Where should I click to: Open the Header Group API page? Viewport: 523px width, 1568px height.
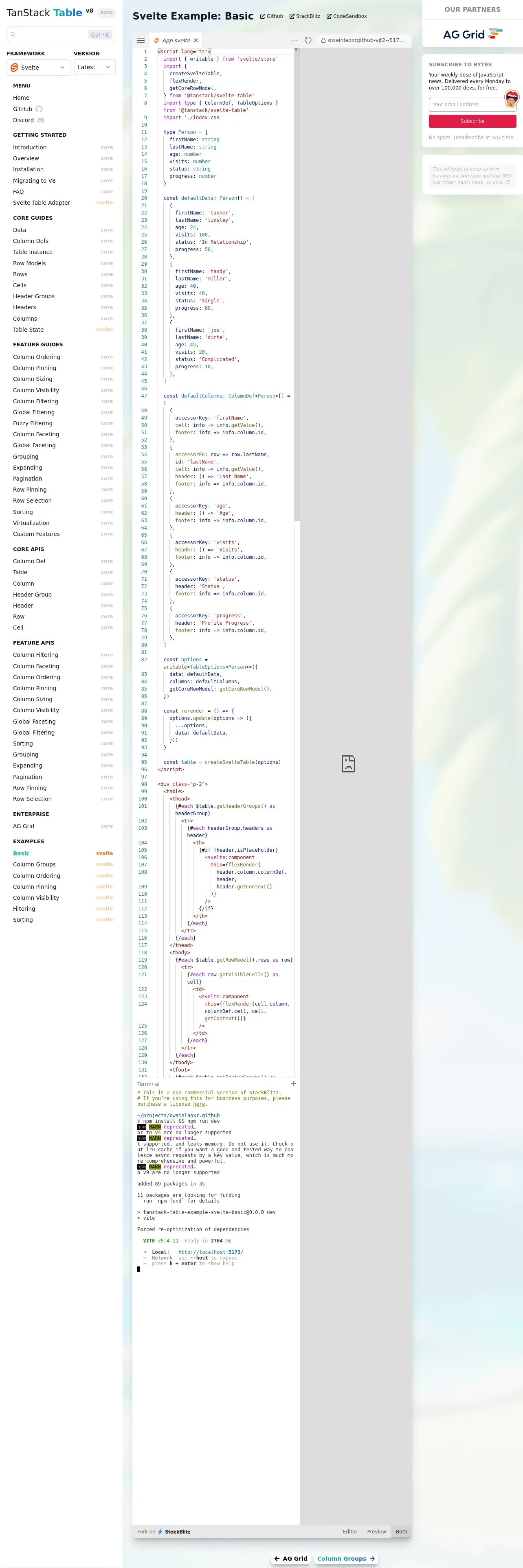click(63, 595)
